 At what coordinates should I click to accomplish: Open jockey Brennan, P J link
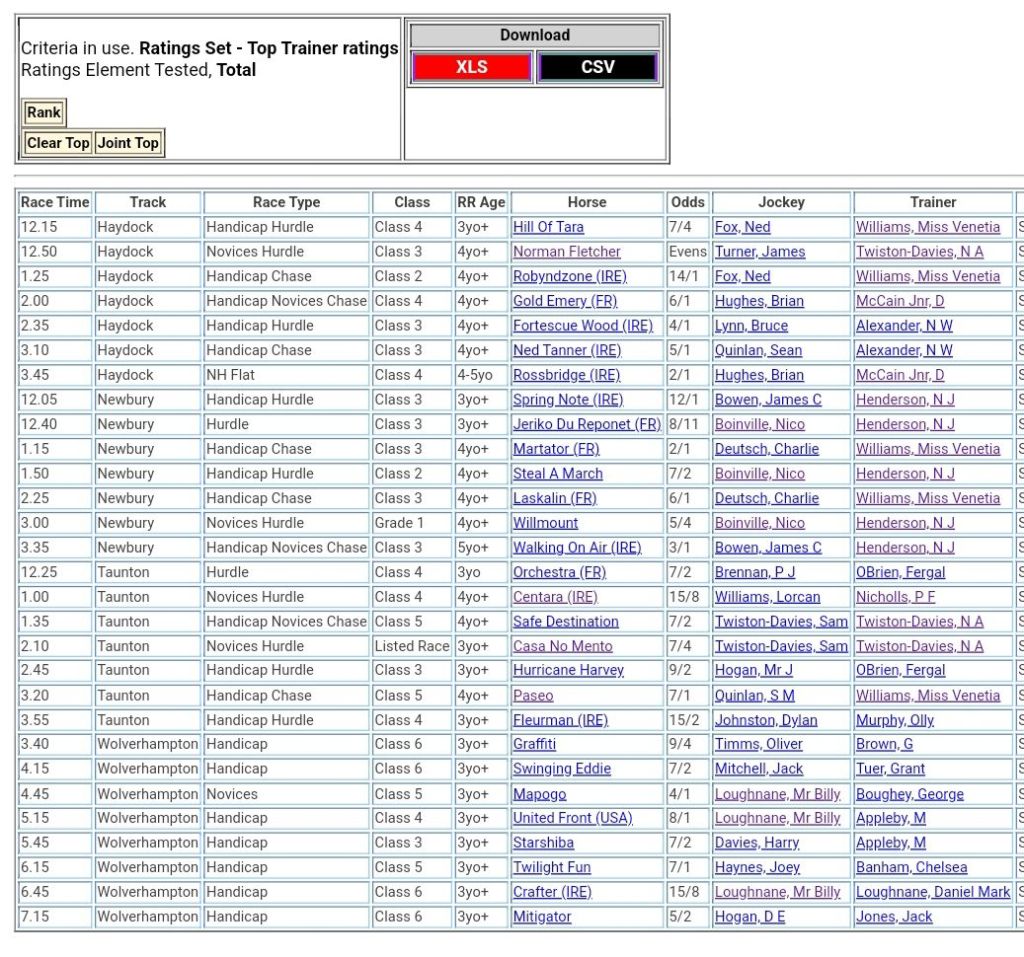tap(755, 572)
